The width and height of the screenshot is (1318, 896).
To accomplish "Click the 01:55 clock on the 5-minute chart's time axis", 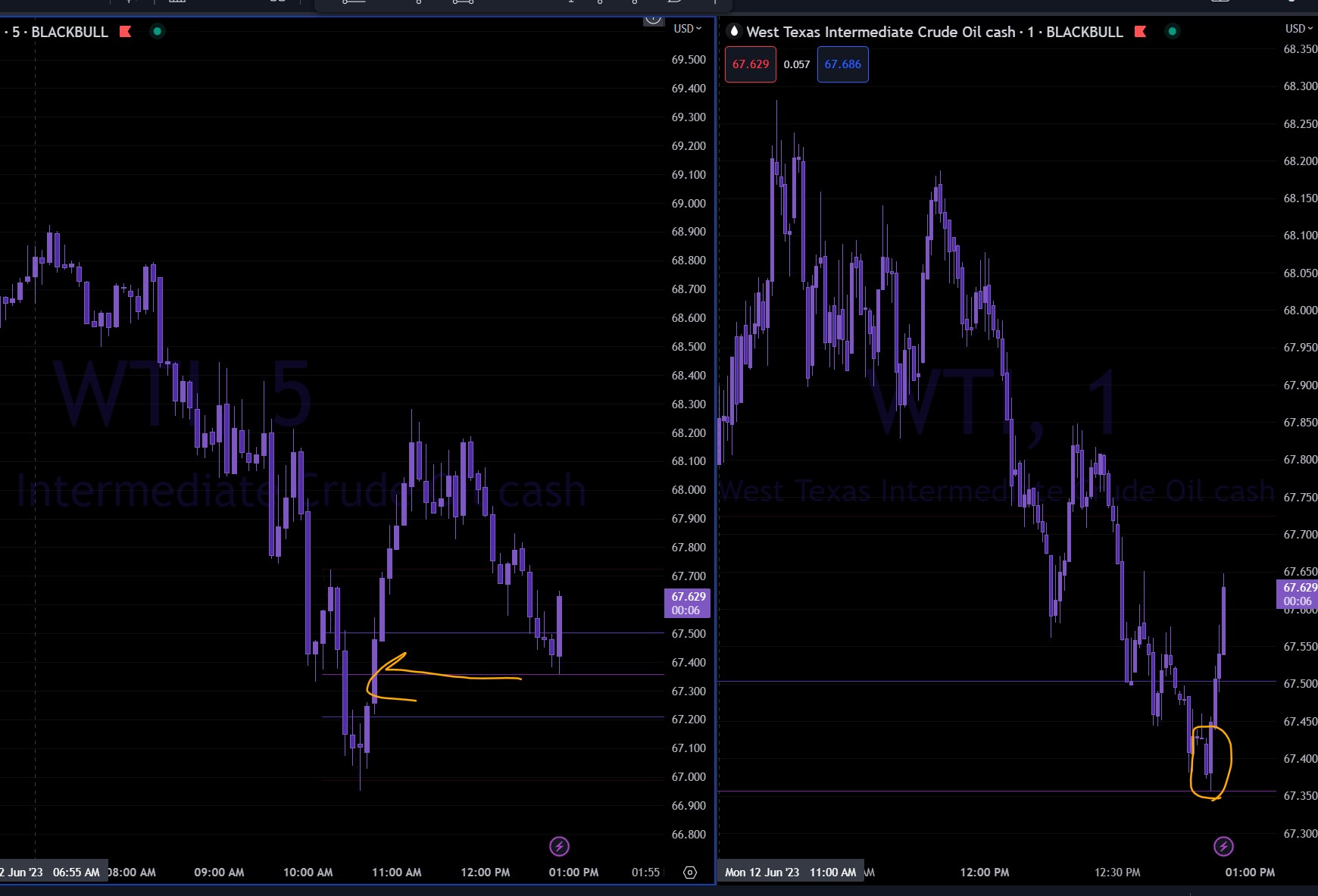I will (x=646, y=873).
